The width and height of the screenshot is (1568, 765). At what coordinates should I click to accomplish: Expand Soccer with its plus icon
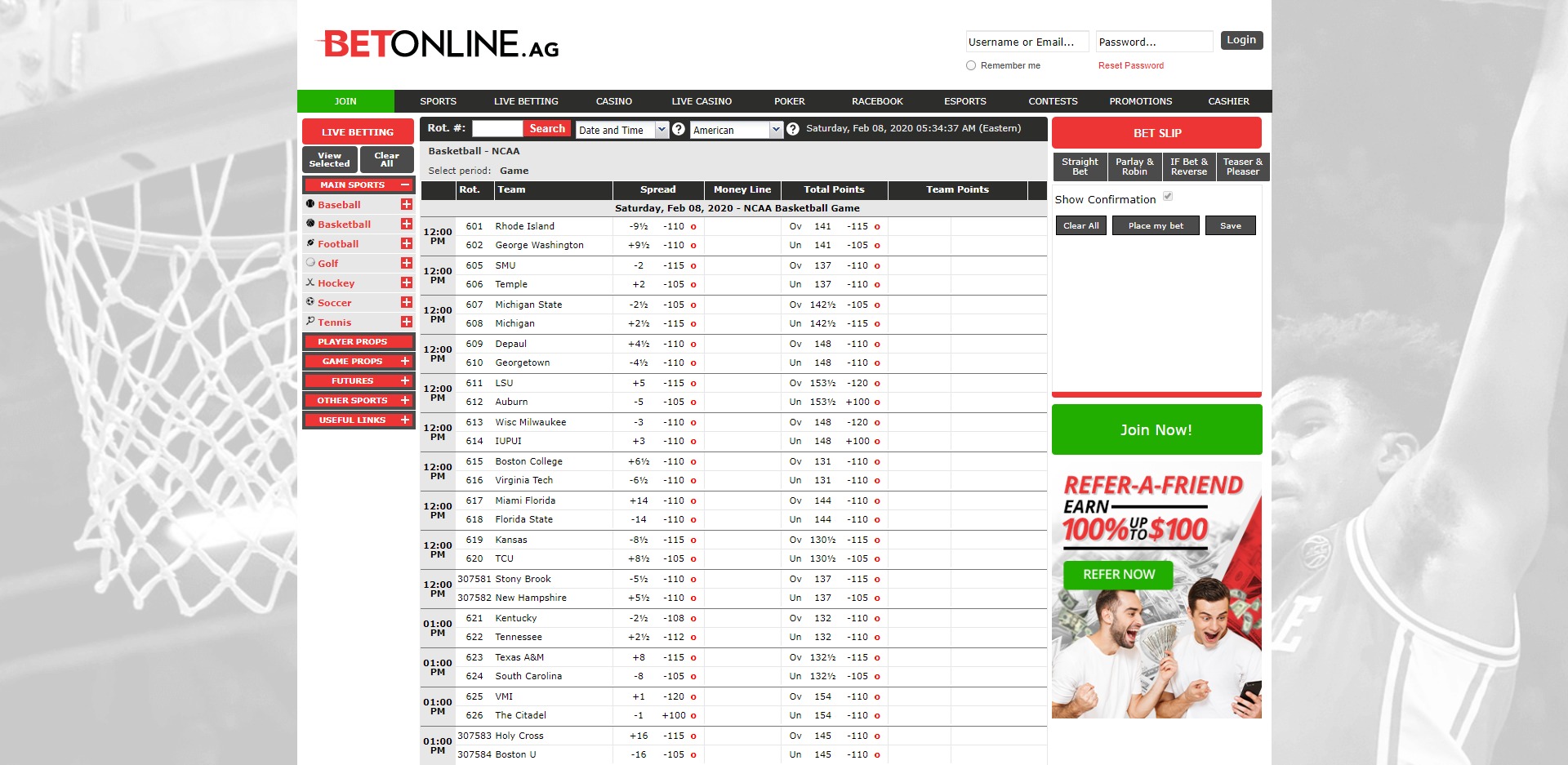click(406, 302)
